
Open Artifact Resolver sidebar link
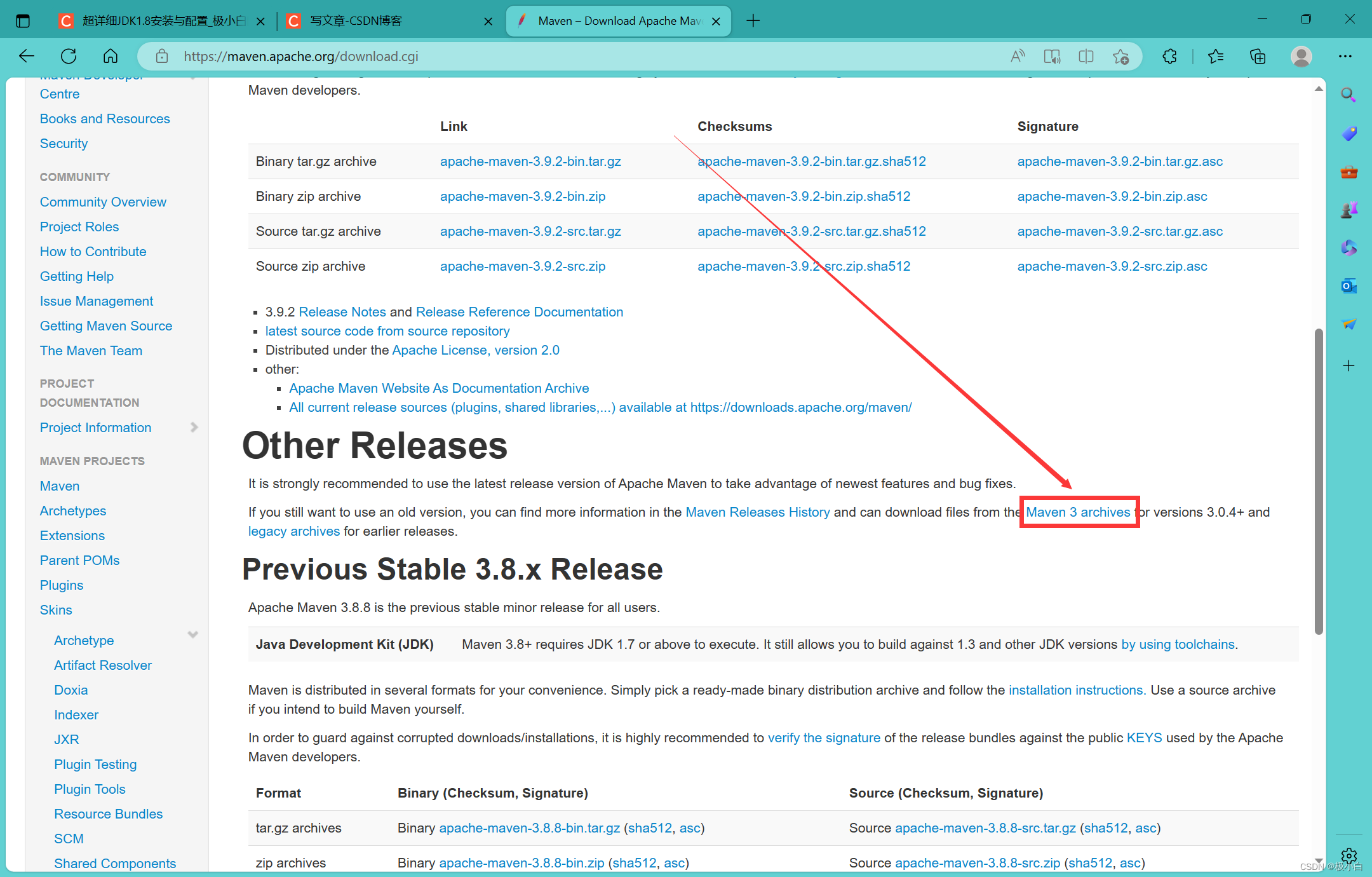coord(103,665)
